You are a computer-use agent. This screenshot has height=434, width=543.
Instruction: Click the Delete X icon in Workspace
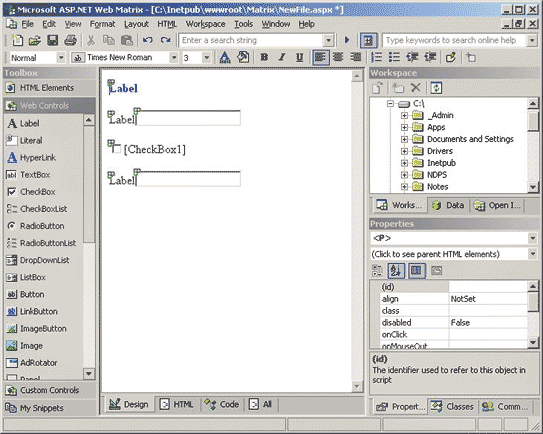pyautogui.click(x=416, y=88)
